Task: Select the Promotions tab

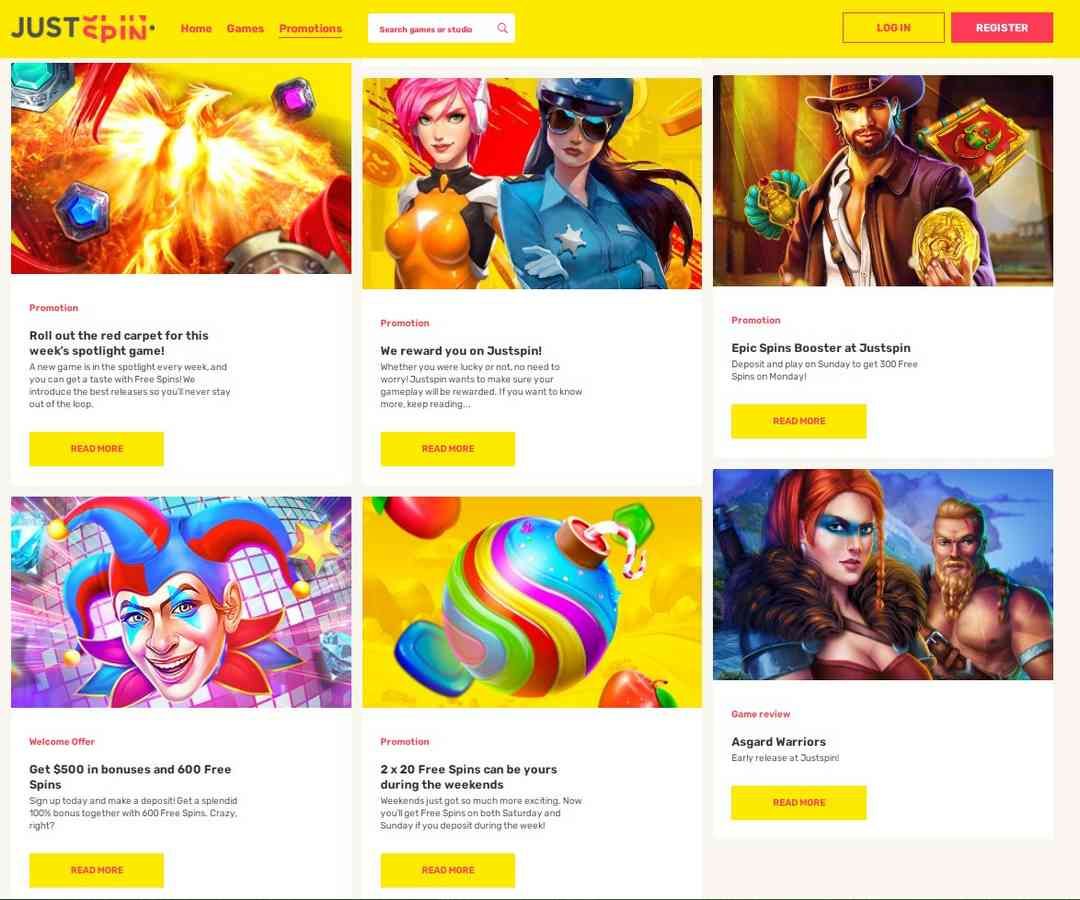Action: coord(311,28)
